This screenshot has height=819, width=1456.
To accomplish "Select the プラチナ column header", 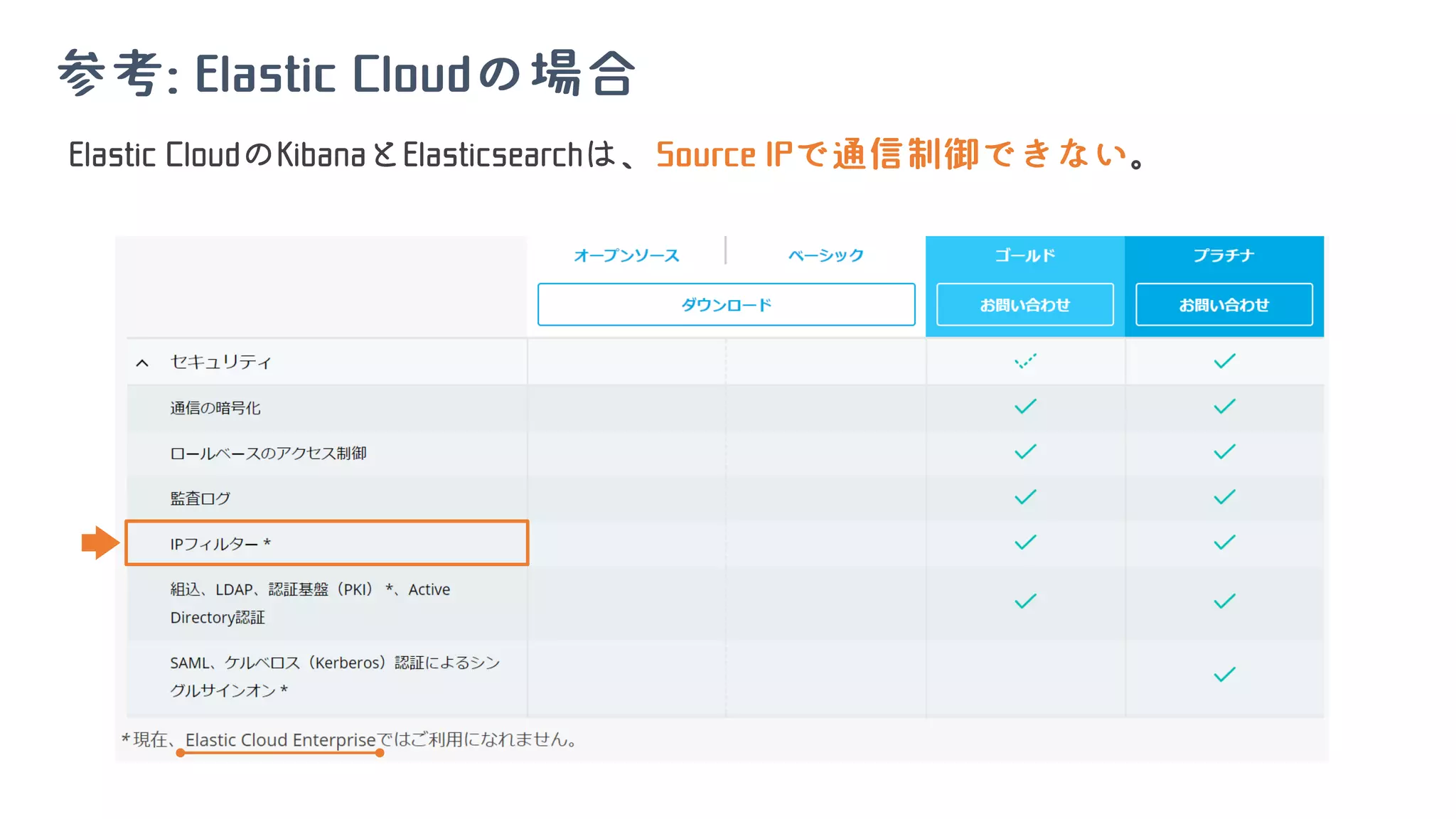I will click(x=1224, y=255).
